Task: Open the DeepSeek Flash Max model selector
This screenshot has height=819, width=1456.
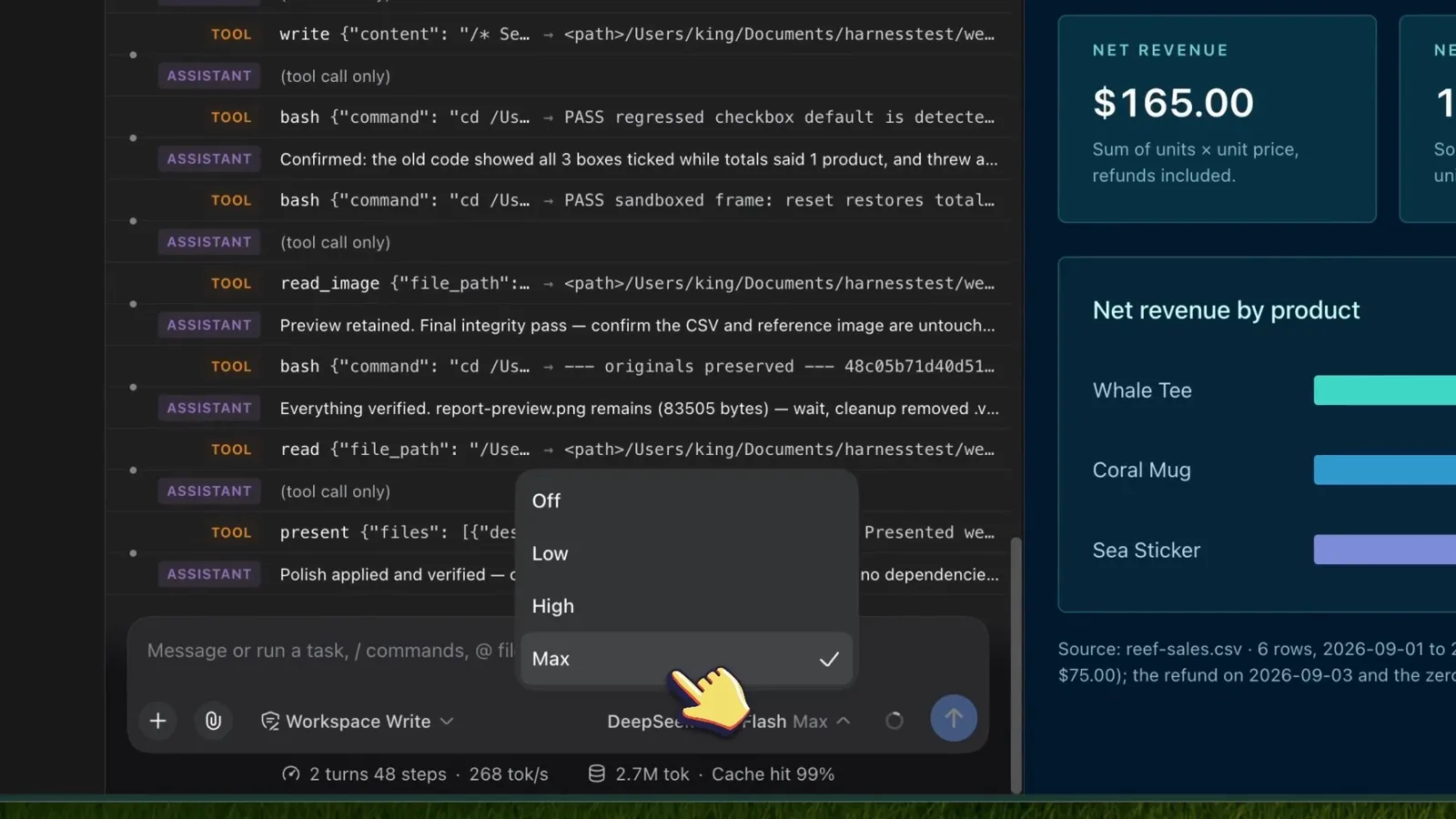Action: [x=728, y=721]
